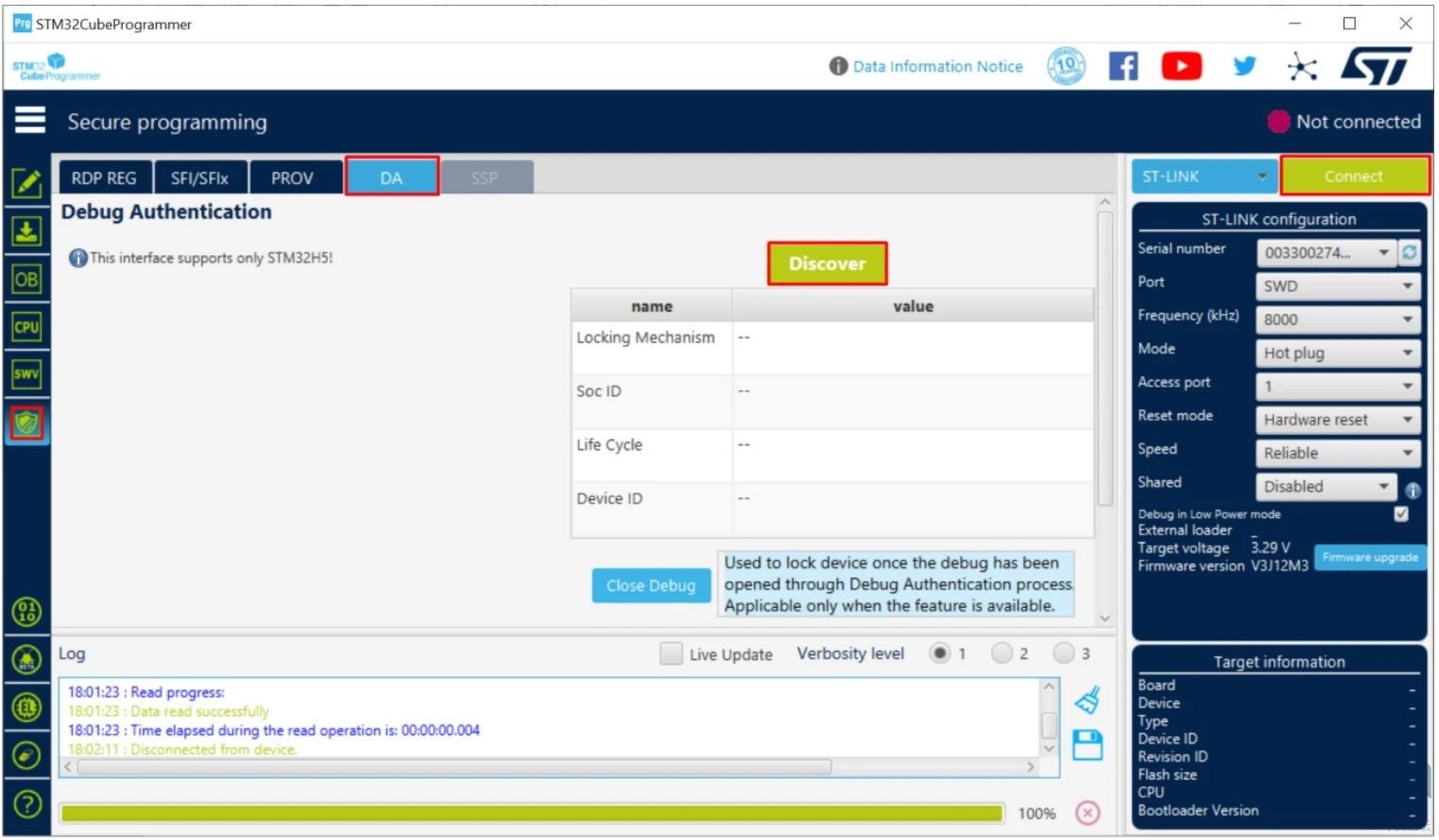Open the Speed Reliable dropdown
1439x840 pixels.
[1338, 453]
